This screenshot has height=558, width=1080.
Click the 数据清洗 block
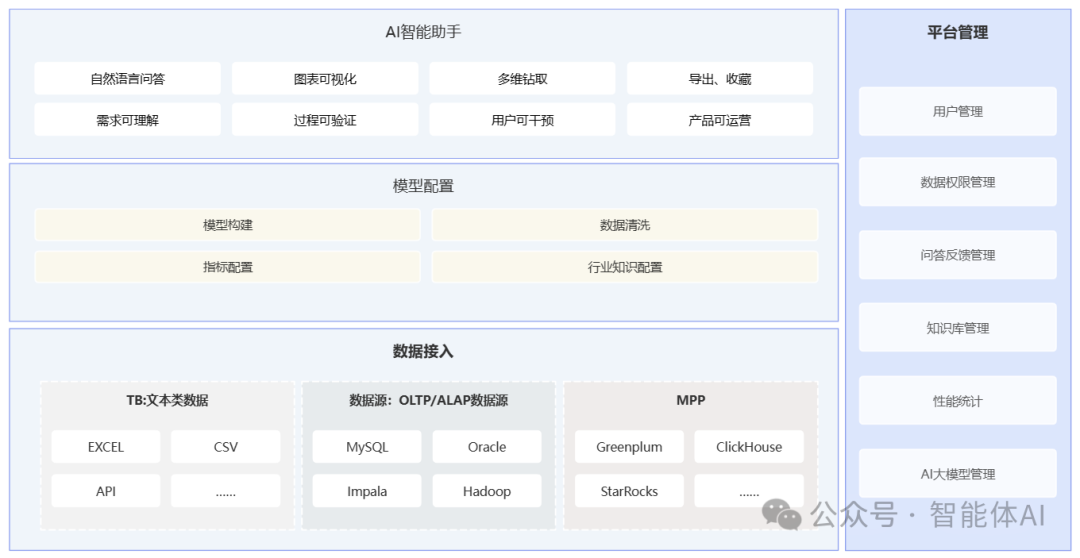coord(624,225)
